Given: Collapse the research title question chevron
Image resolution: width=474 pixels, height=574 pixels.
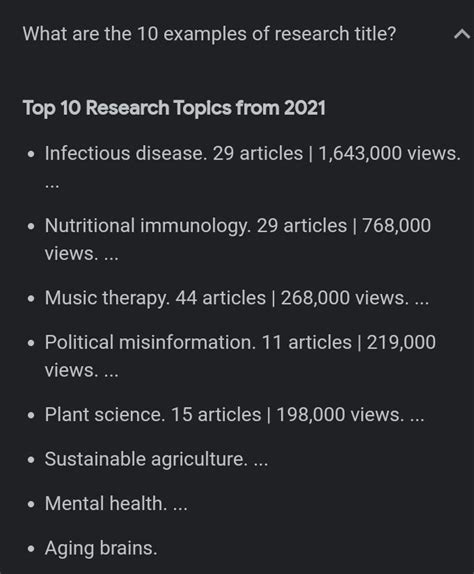Looking at the screenshot, I should 462,34.
